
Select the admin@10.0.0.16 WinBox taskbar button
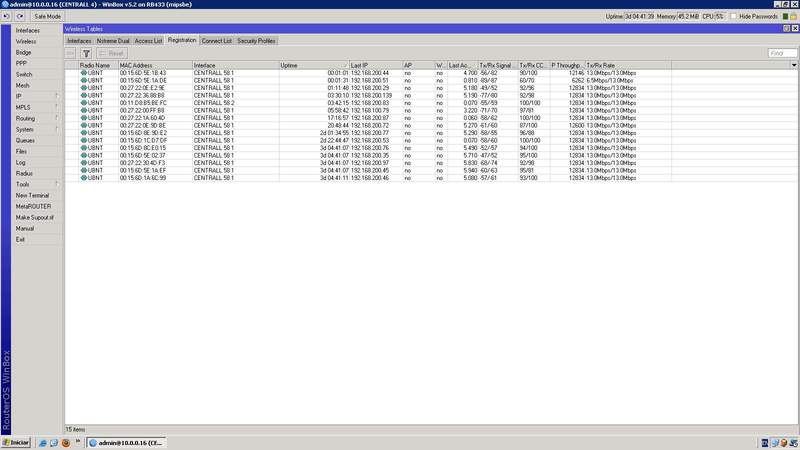point(127,443)
